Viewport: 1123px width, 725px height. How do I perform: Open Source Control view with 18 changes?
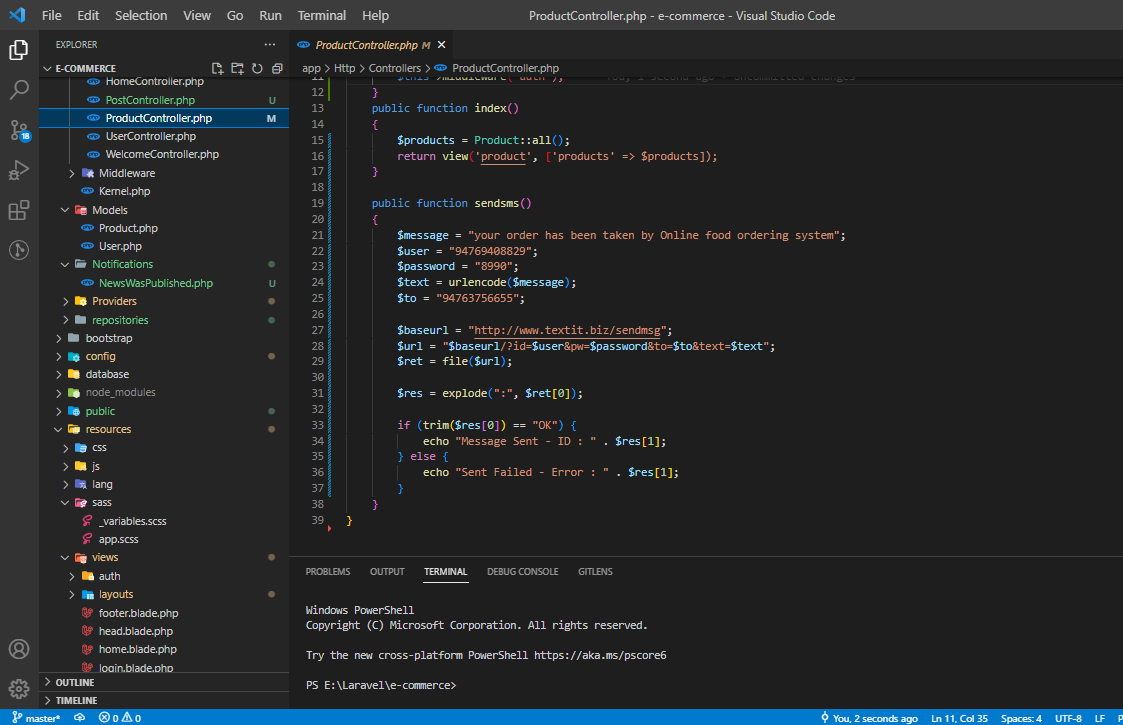tap(19, 130)
